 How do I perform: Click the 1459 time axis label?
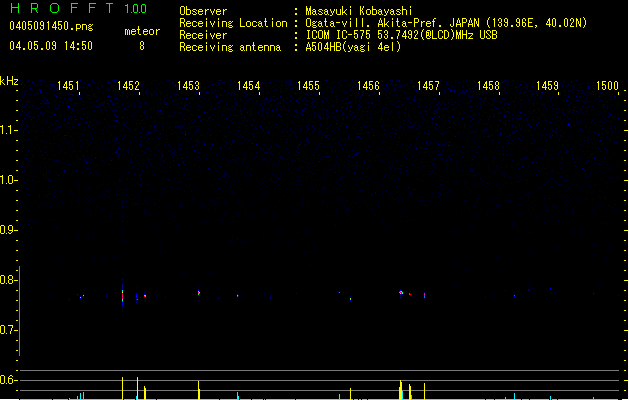(548, 86)
